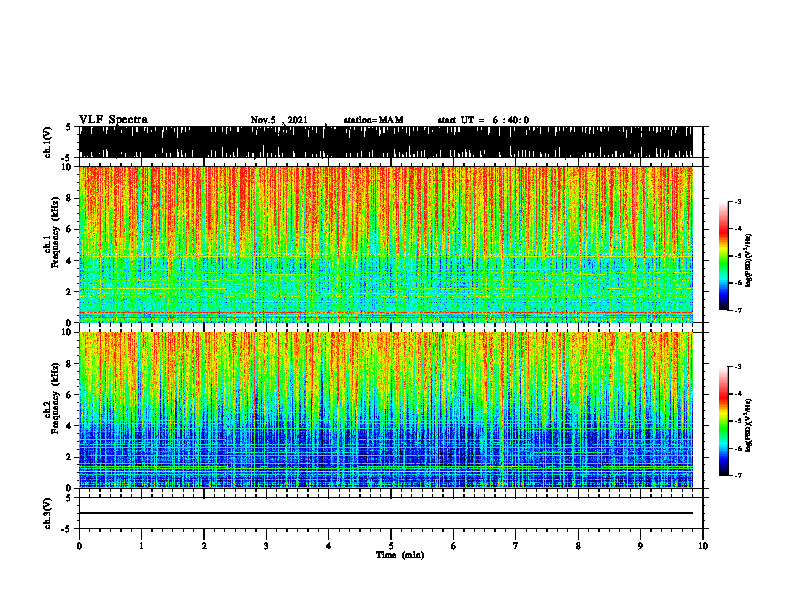Select the "6" tick on ch.2 frequency axis

coord(71,395)
